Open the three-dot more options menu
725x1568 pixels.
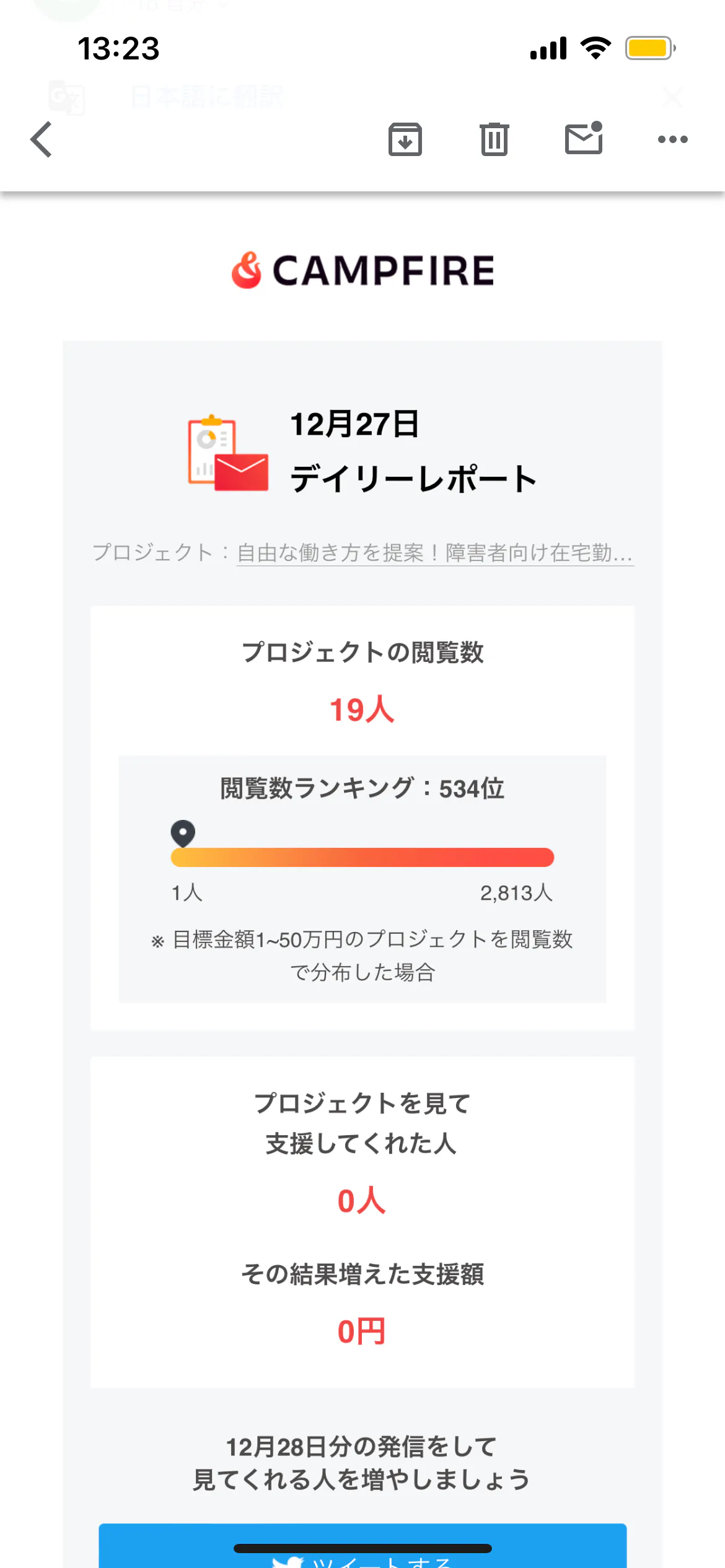672,139
